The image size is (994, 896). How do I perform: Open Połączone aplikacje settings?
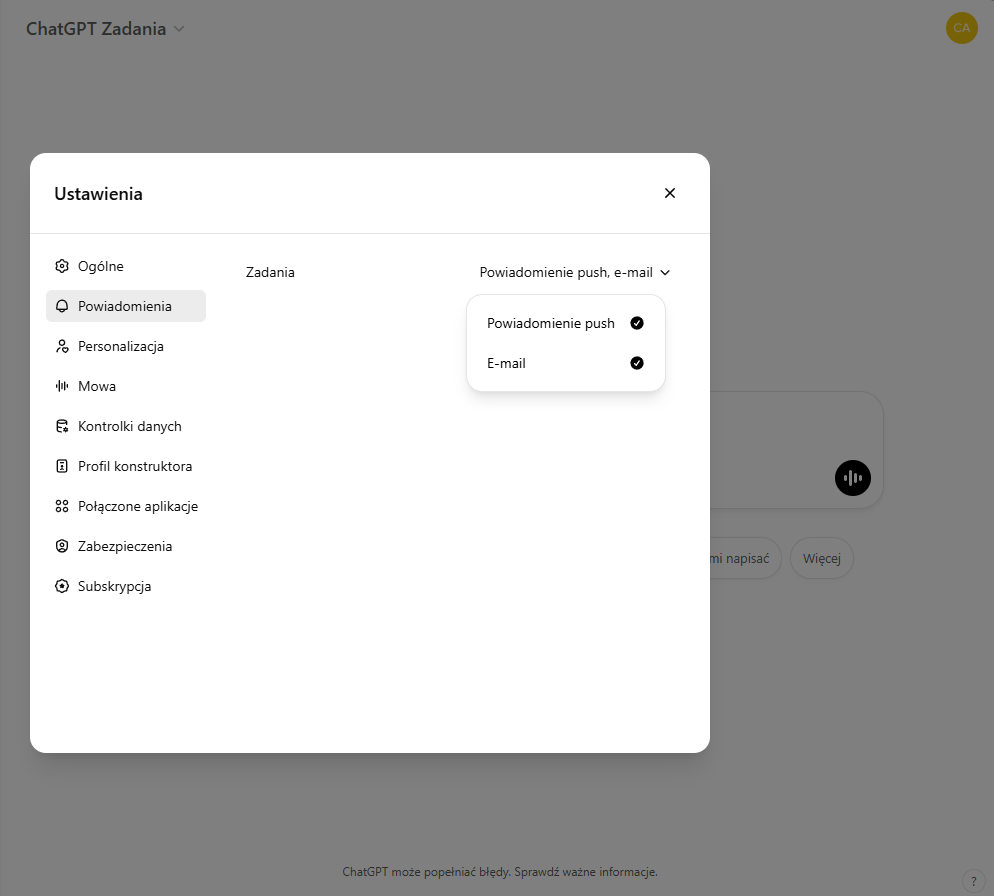pos(126,506)
